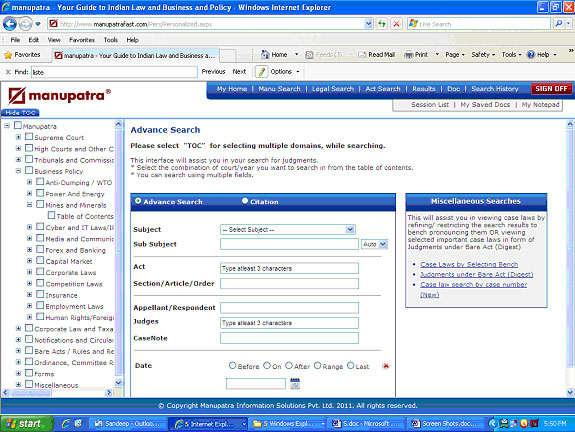This screenshot has width=575, height=432.
Task: Click the Live Search magnifier icon
Action: 558,24
